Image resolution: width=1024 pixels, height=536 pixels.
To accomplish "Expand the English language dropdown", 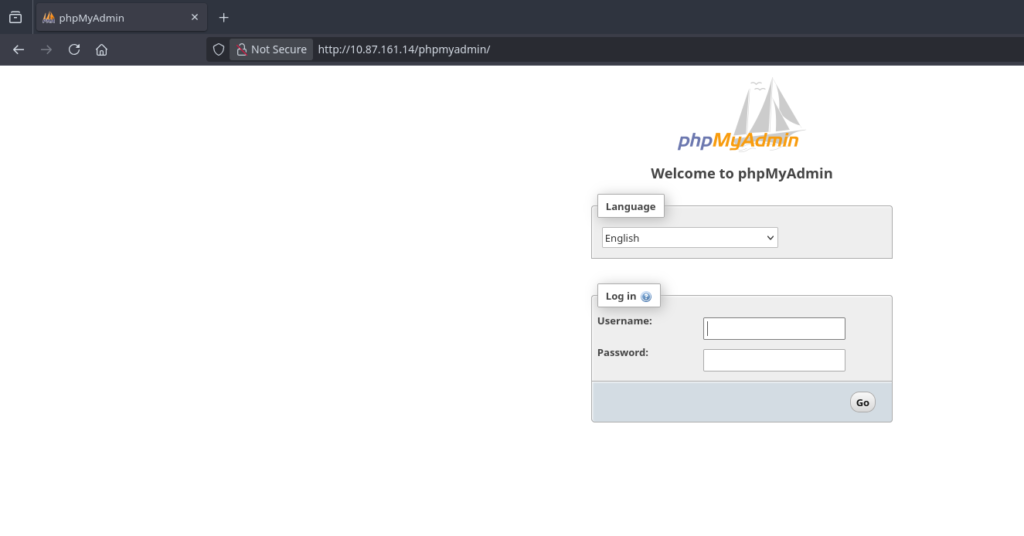I will [689, 238].
